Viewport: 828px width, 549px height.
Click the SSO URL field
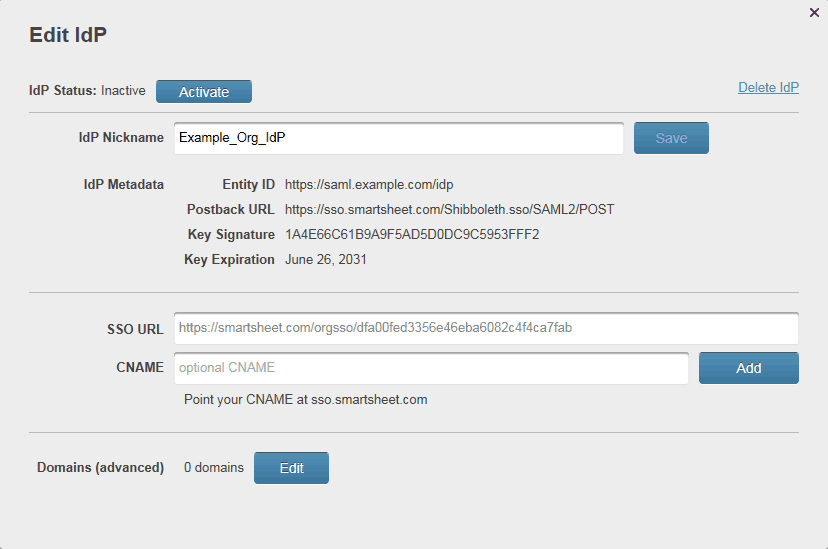click(486, 327)
